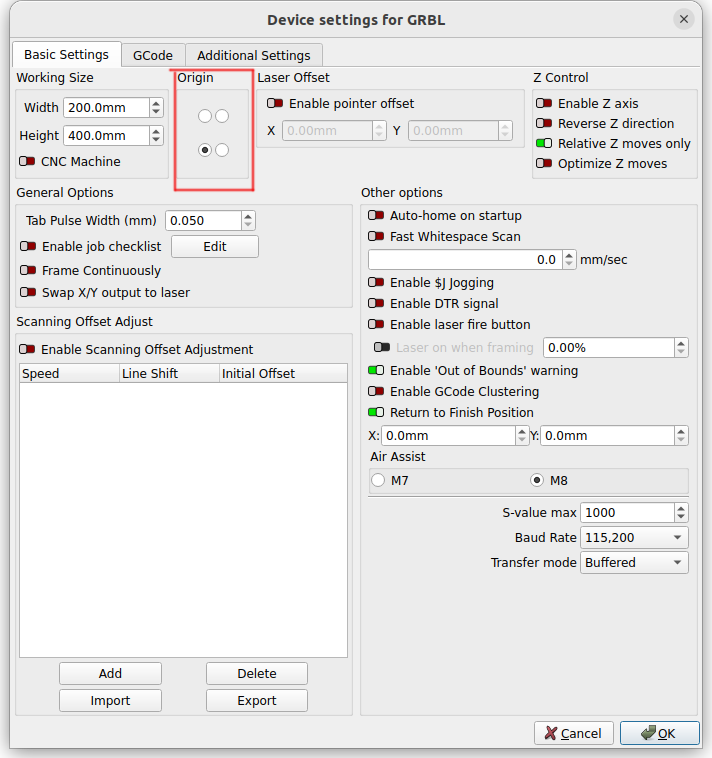Click the Add button
Screen dimensions: 712x758
tap(110, 673)
